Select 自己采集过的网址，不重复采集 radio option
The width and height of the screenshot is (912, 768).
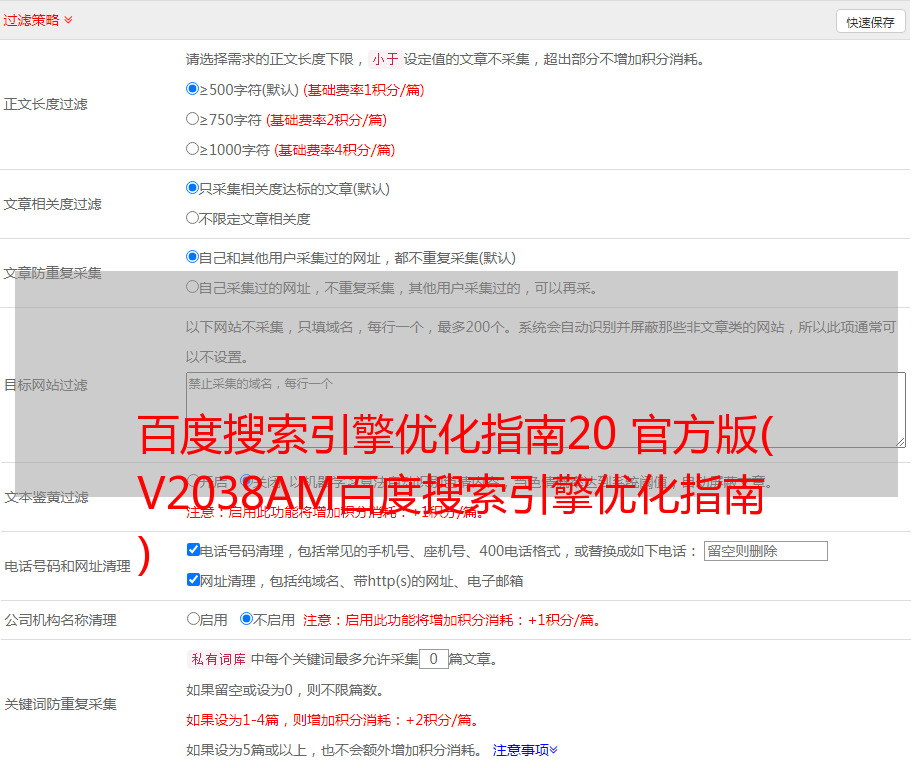click(193, 287)
